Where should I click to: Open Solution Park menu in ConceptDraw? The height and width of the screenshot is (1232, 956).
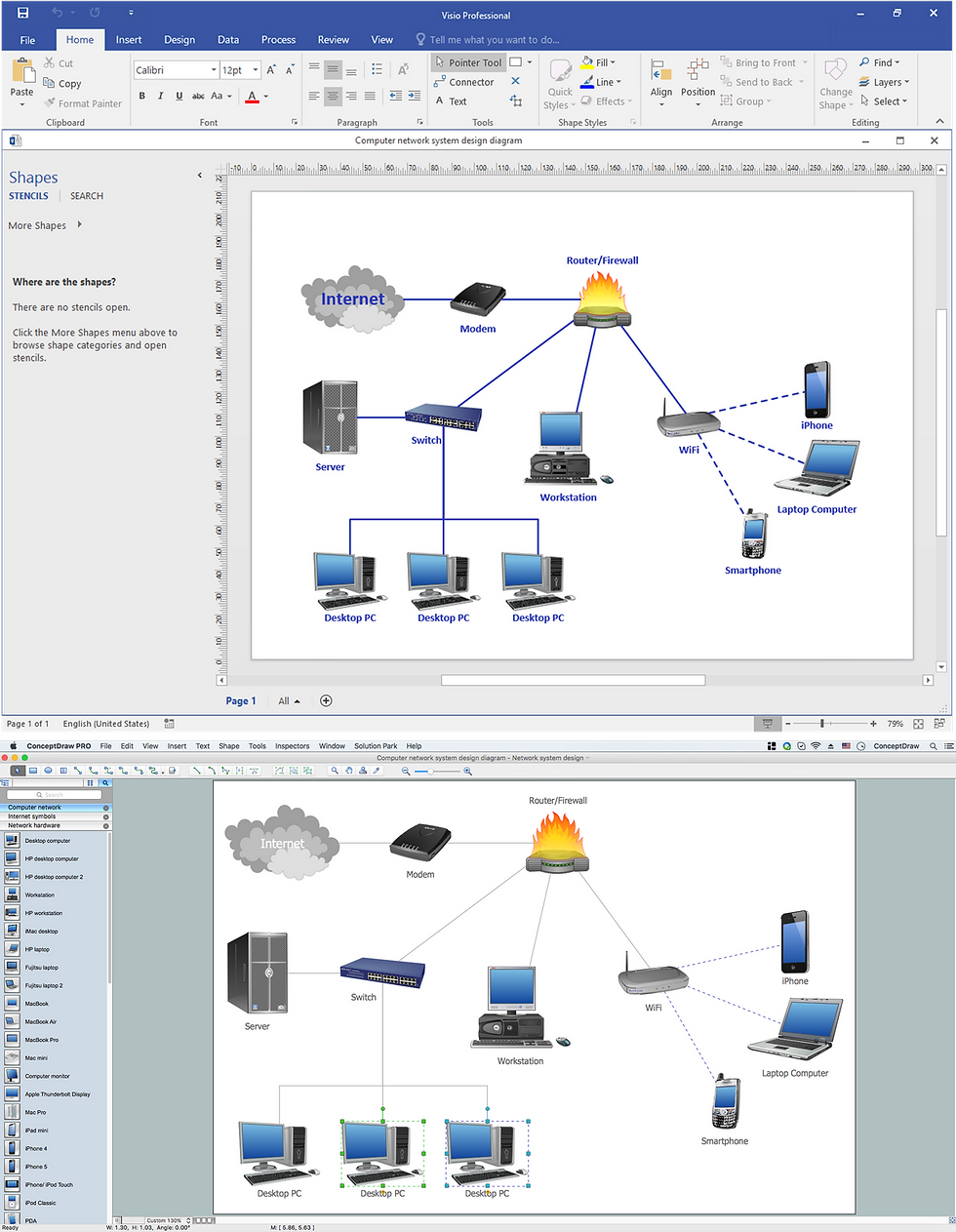375,746
